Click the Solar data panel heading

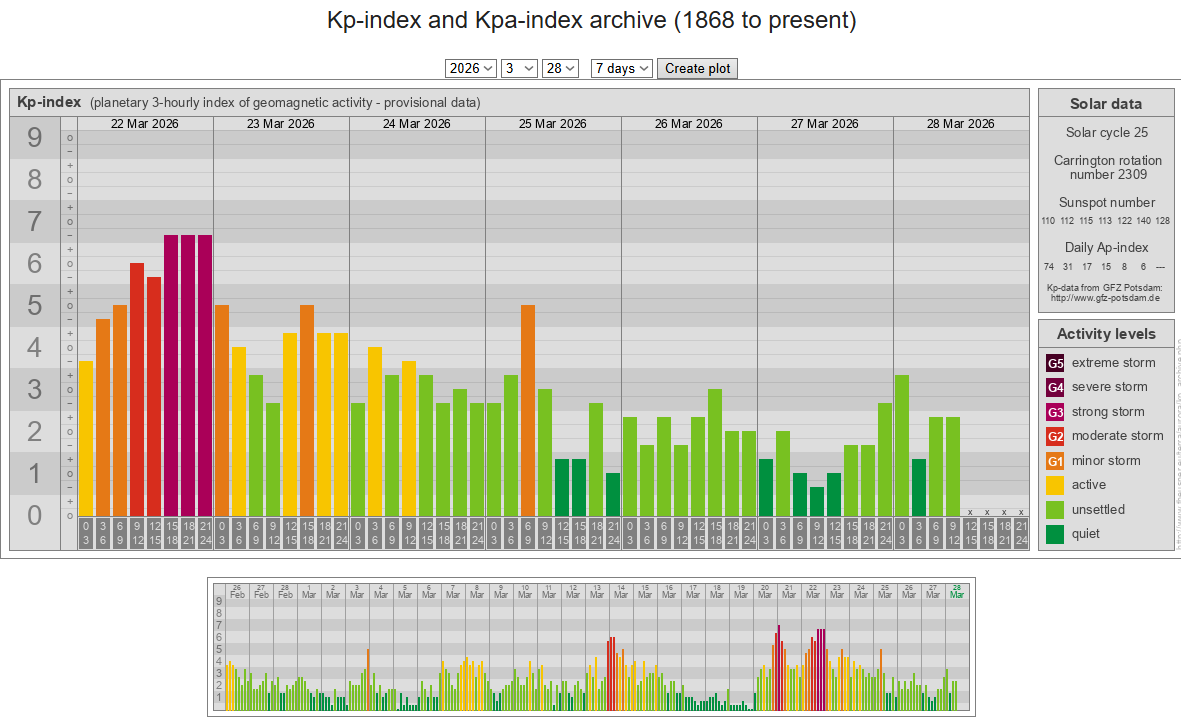1106,104
